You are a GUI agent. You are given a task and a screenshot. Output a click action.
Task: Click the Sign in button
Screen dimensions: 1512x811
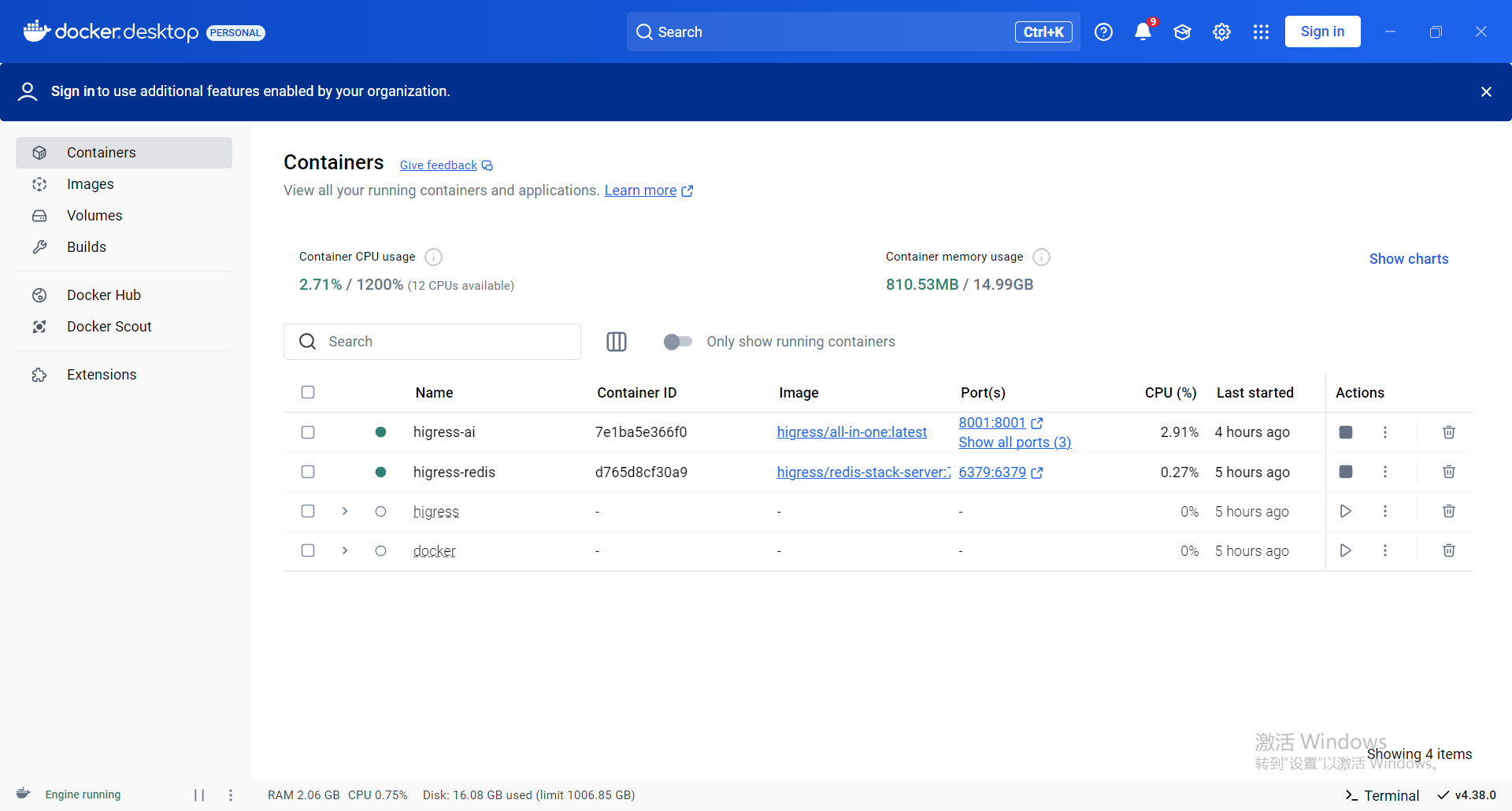(x=1322, y=31)
